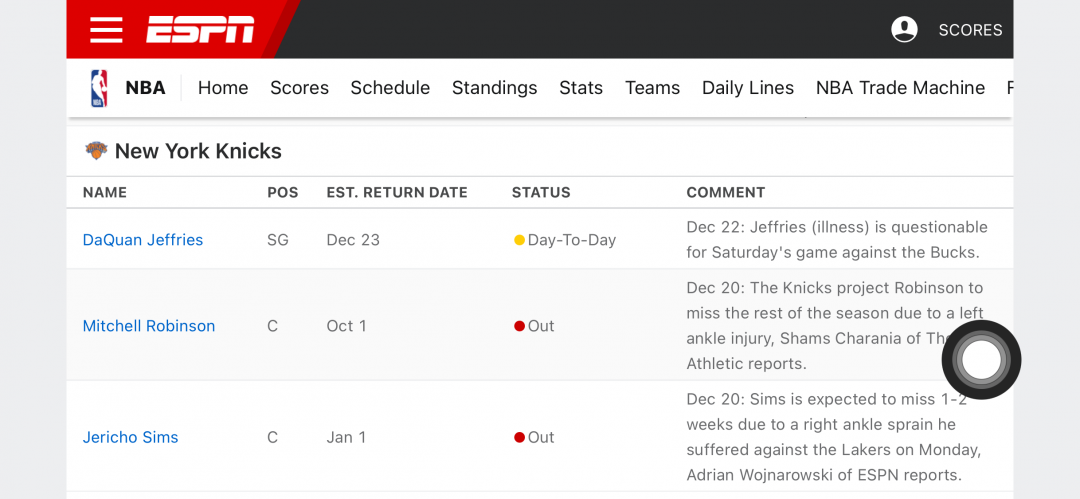This screenshot has height=499, width=1080.
Task: Open the hamburger menu icon
Action: coord(106,30)
